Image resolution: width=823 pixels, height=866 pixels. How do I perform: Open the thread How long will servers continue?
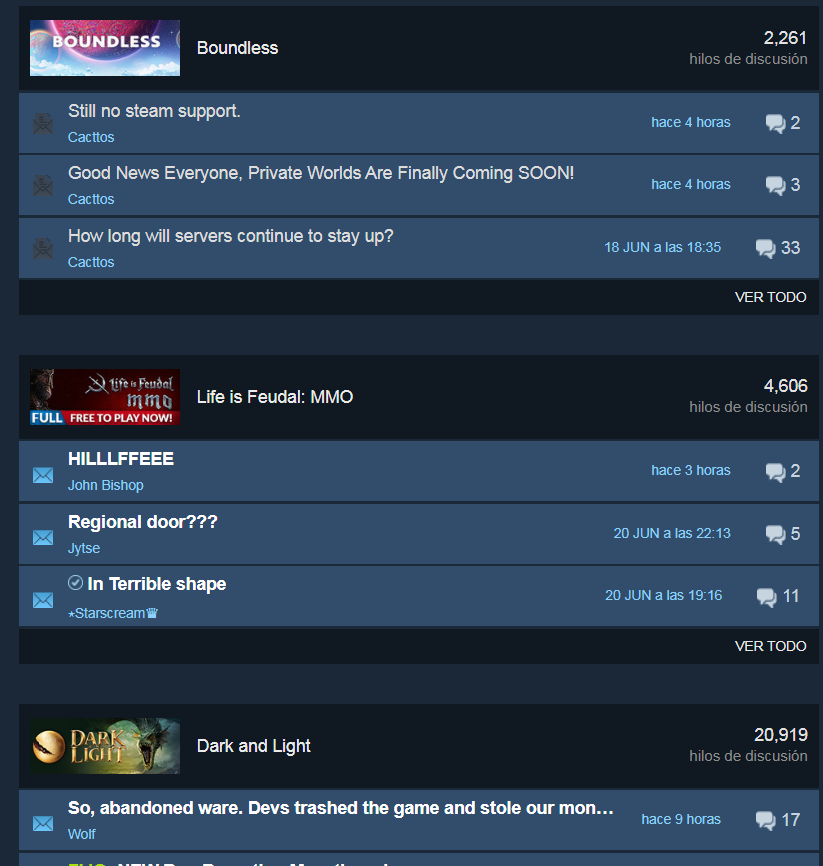[x=231, y=236]
